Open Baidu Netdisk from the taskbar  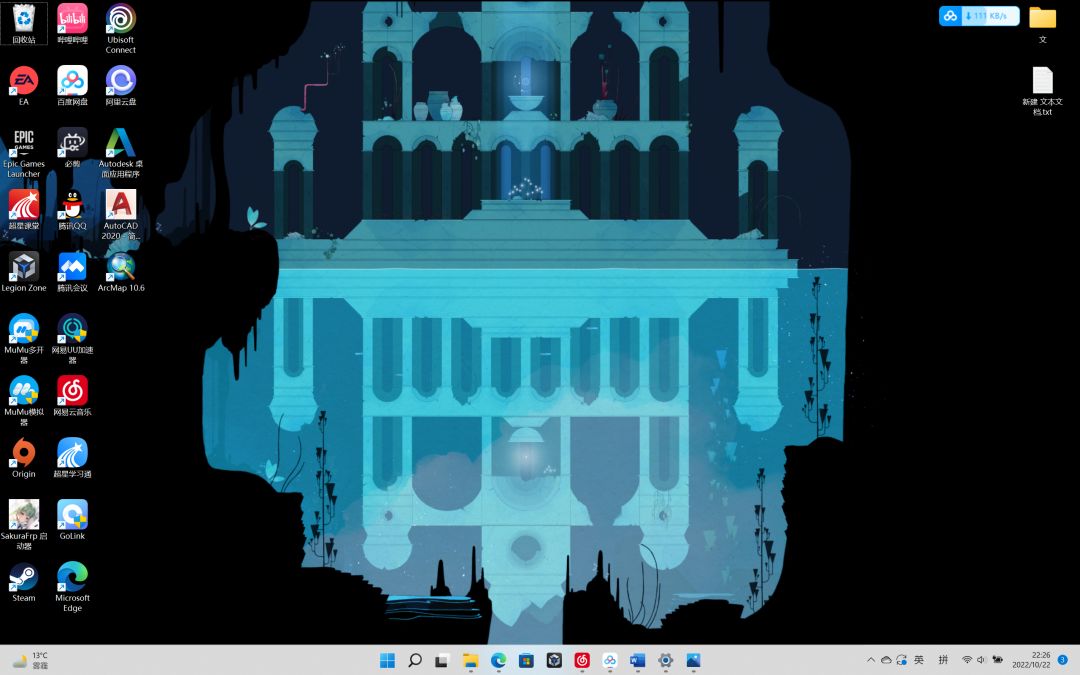(610, 661)
